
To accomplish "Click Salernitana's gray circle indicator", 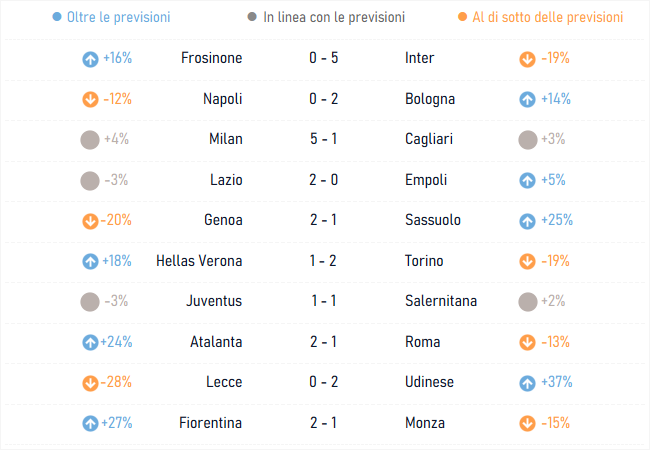I will (528, 302).
